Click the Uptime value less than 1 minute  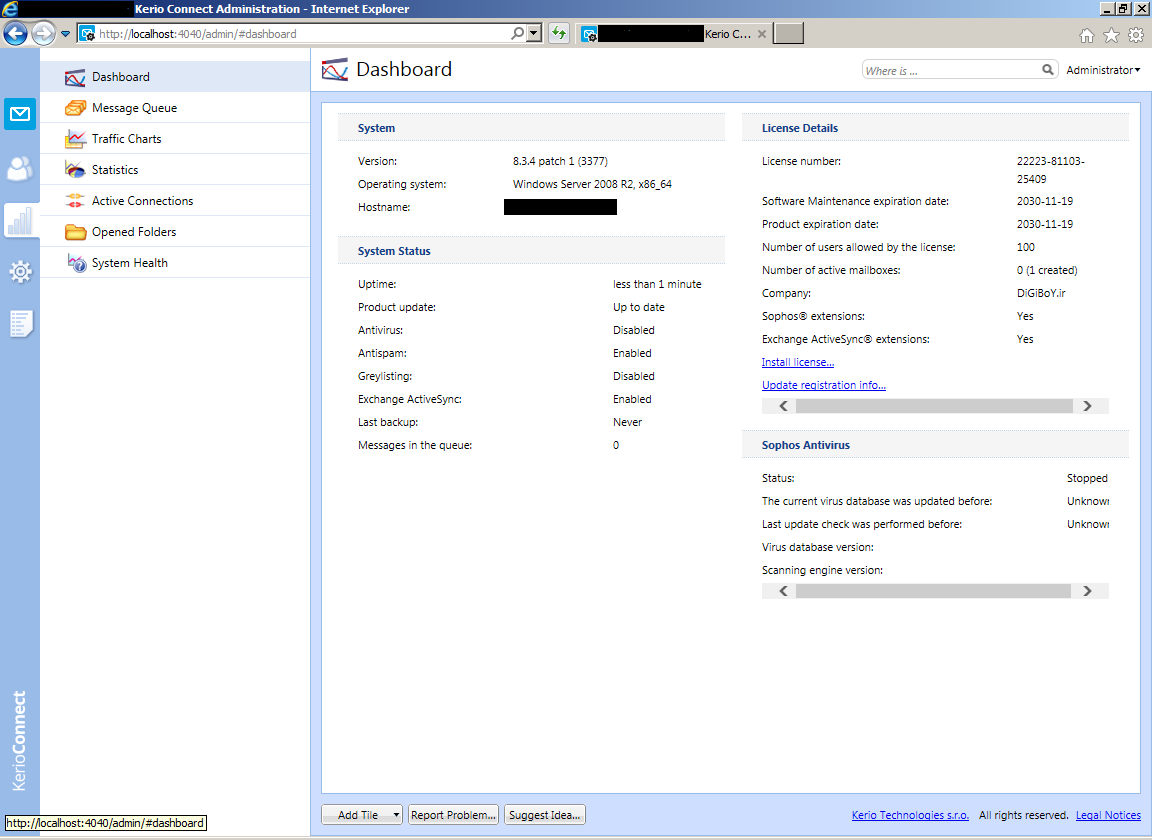coord(658,284)
